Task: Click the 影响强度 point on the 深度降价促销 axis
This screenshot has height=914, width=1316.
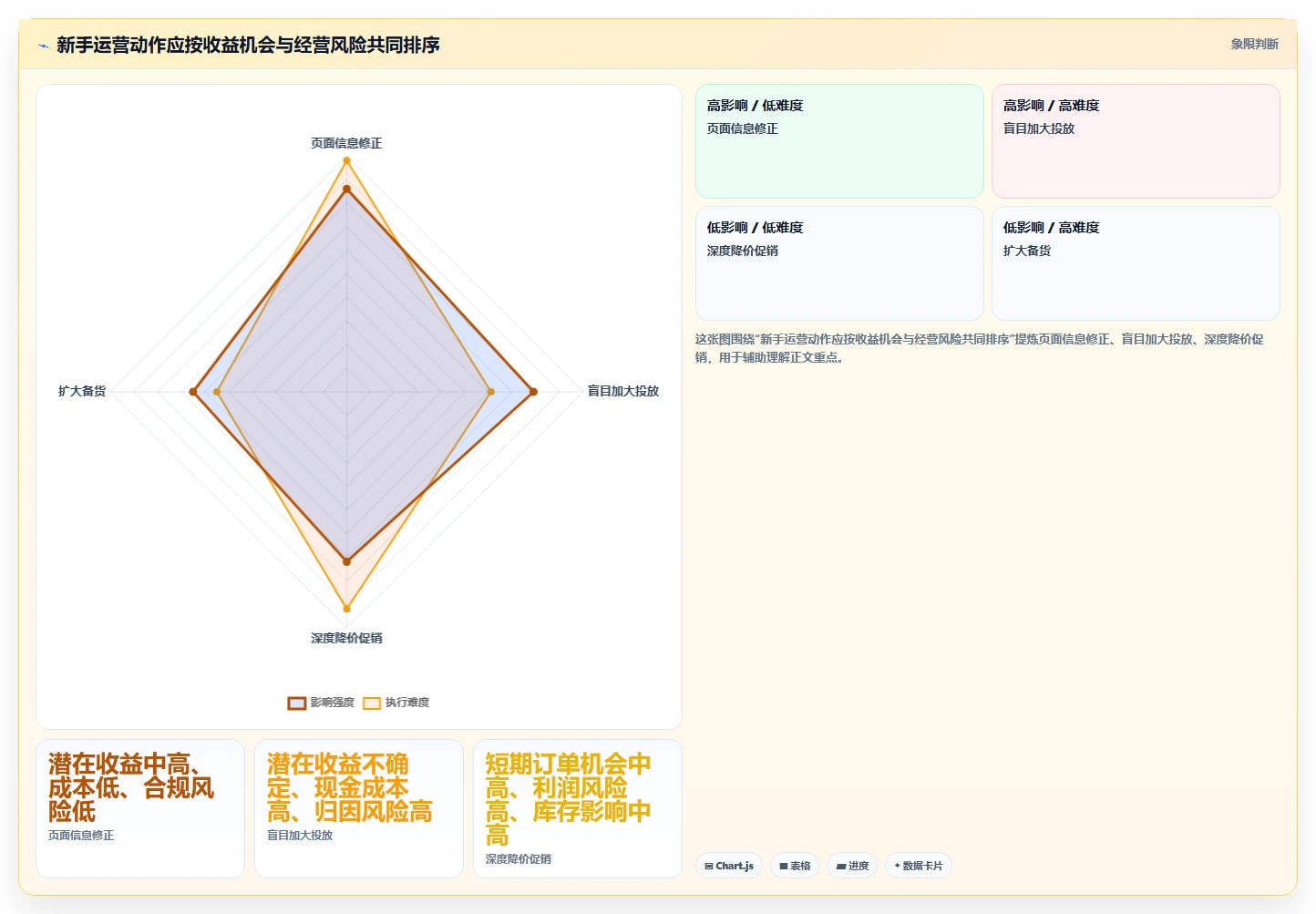Action: click(x=346, y=561)
